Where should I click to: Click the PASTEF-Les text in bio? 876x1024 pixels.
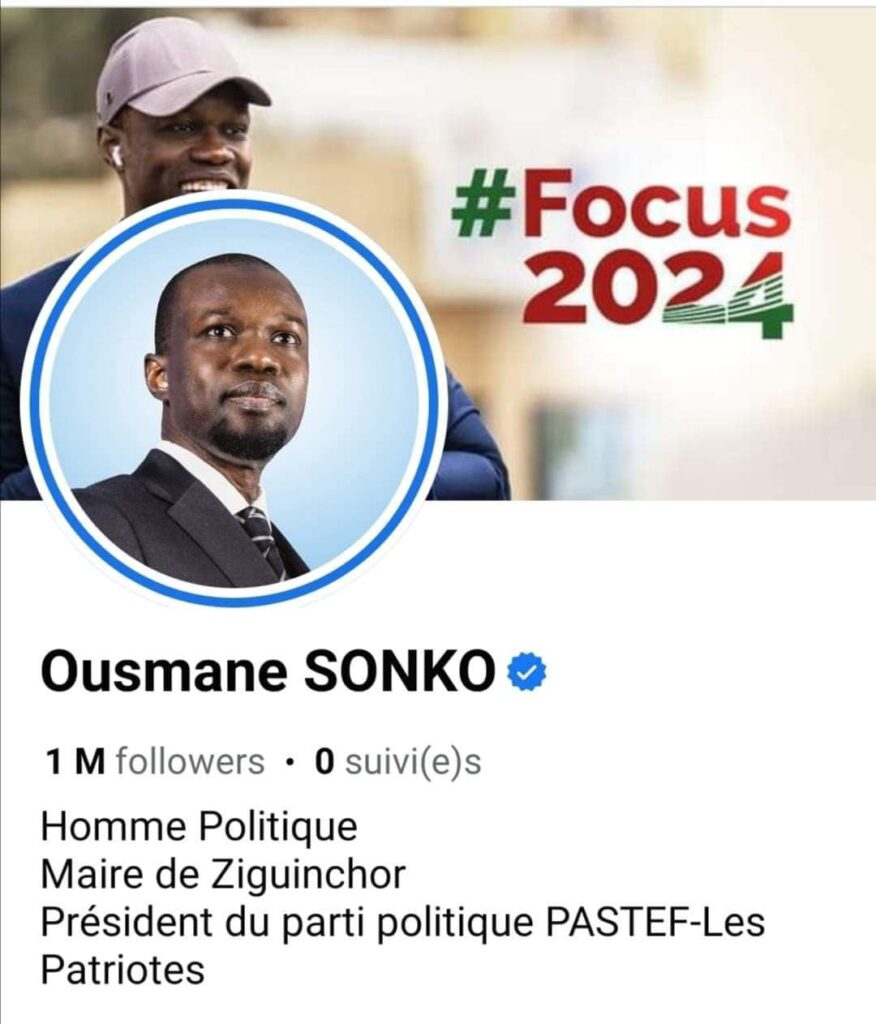click(655, 923)
